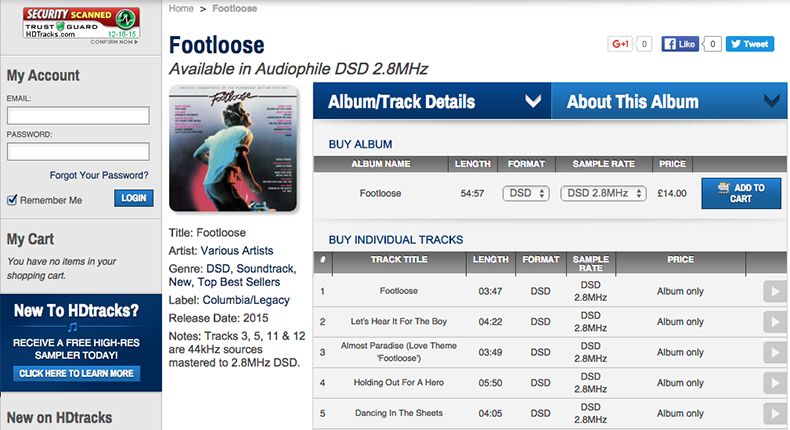
Task: Play Dancing In The Sheets preview
Action: click(774, 413)
